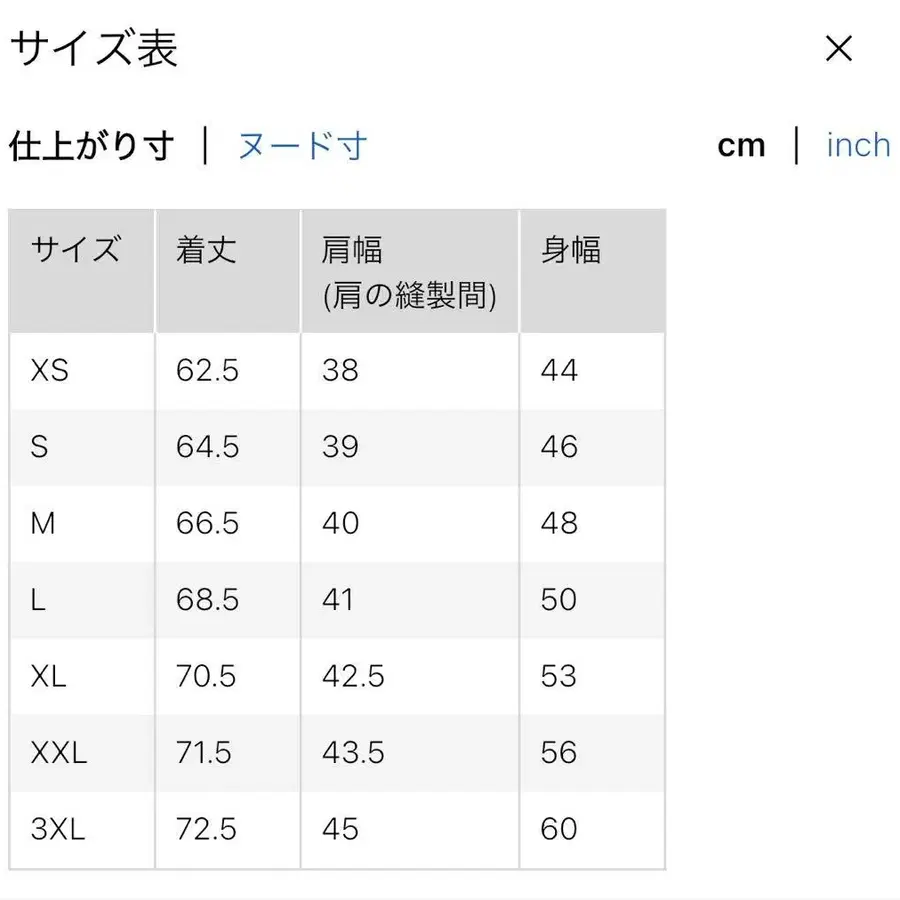Click the 肩幅 column header
This screenshot has width=900, height=900.
348,250
